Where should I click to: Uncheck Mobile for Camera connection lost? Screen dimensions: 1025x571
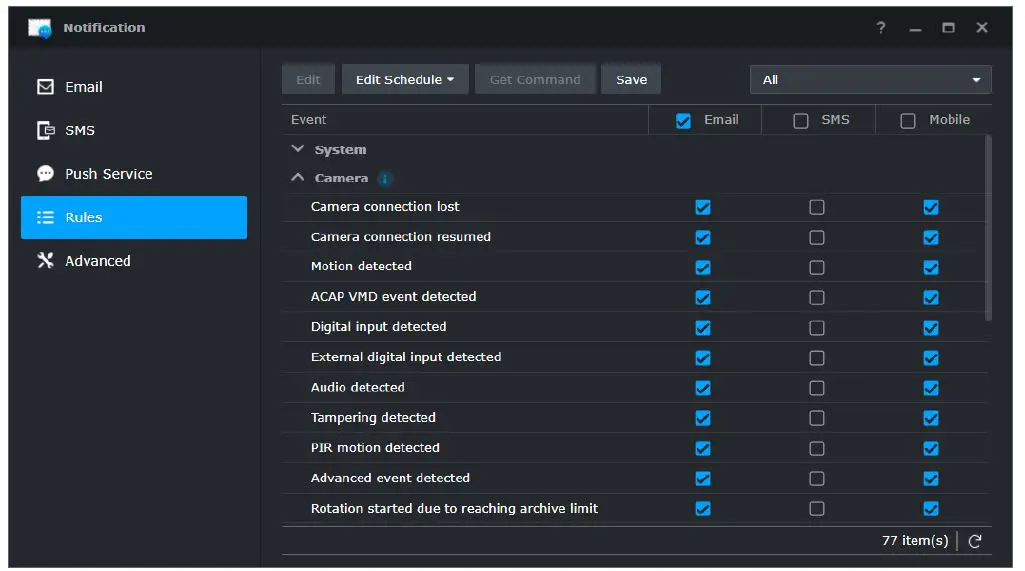point(931,207)
